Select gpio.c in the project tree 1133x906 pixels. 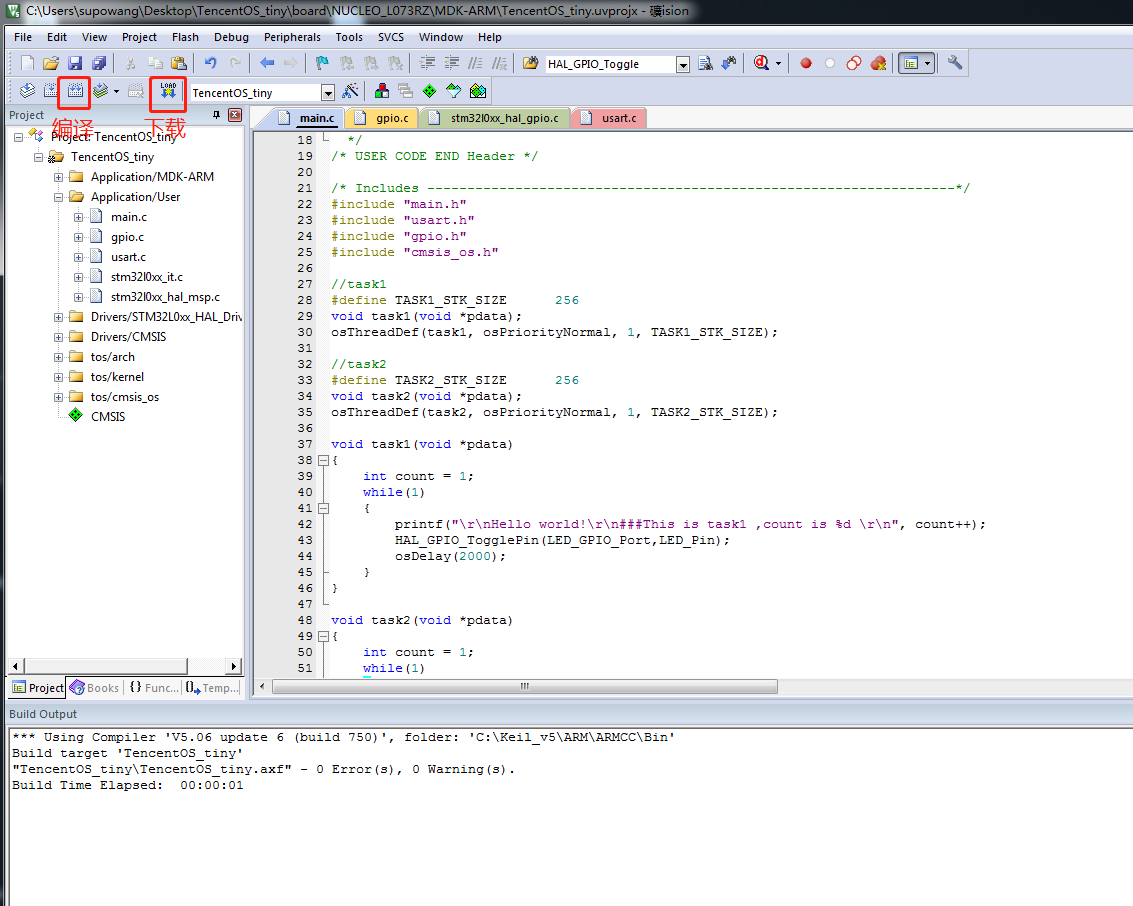pyautogui.click(x=127, y=237)
